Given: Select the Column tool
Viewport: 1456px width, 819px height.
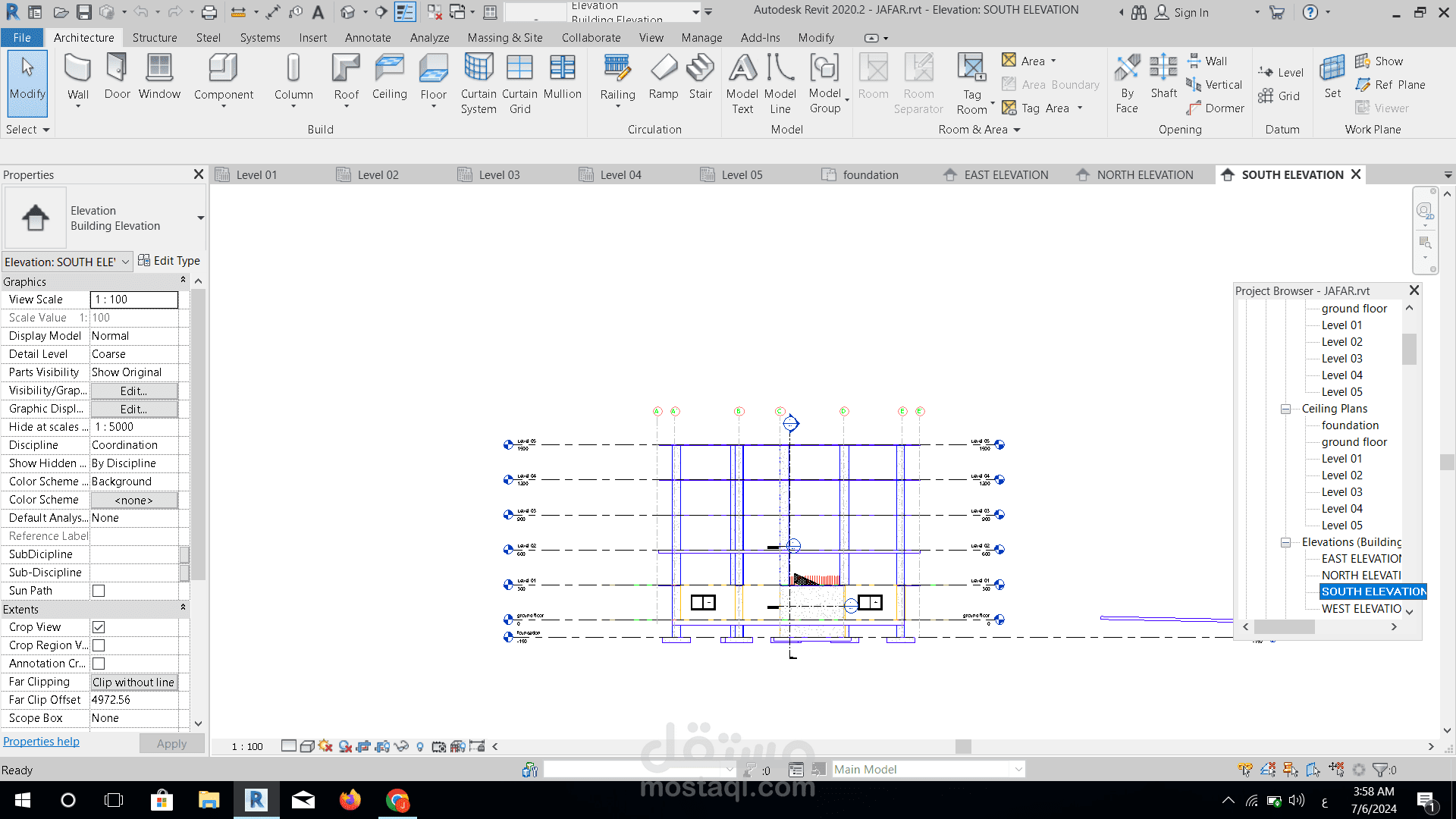Looking at the screenshot, I should click(x=293, y=80).
